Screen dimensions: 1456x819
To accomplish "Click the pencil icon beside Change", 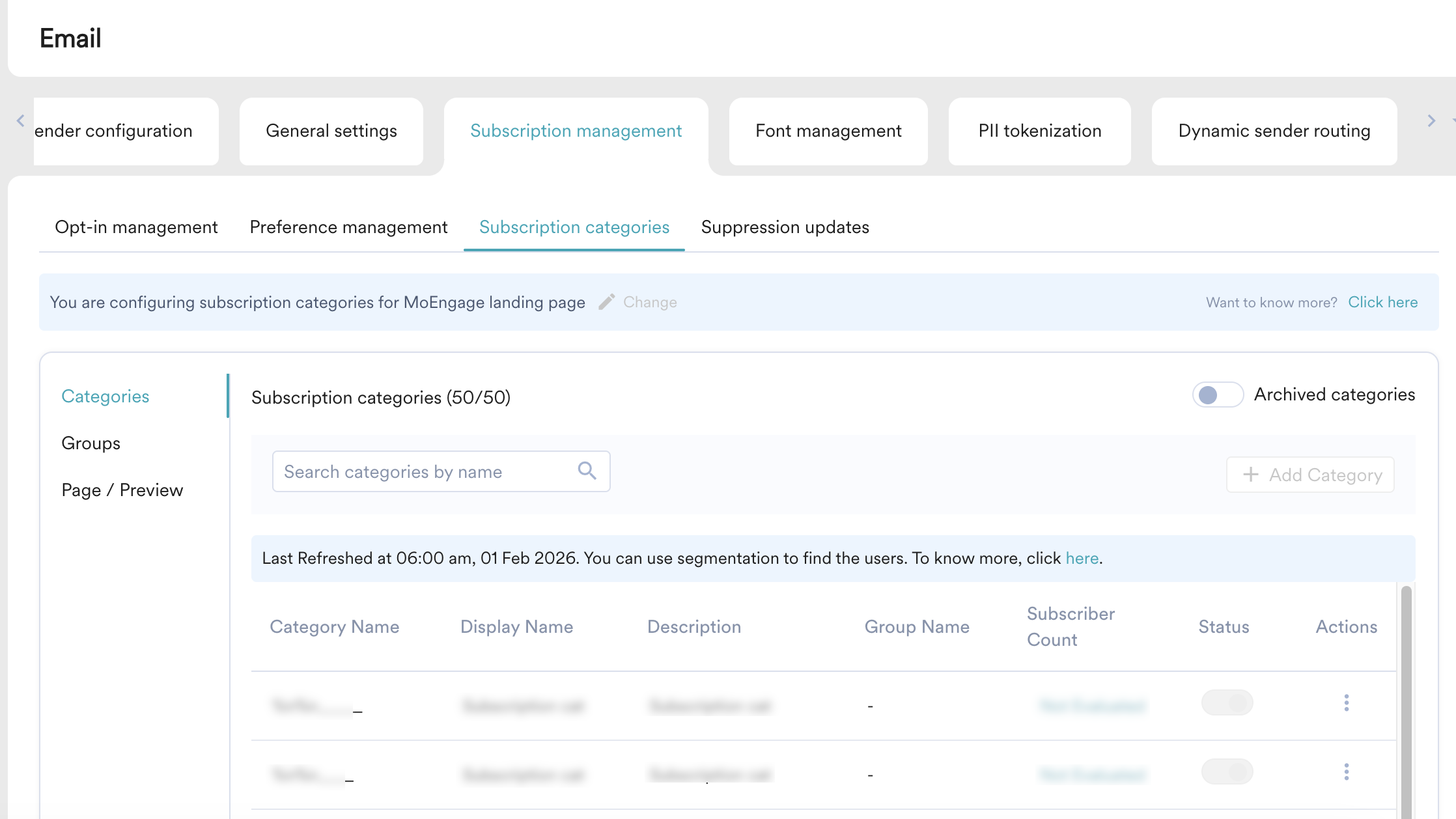I will tap(606, 302).
